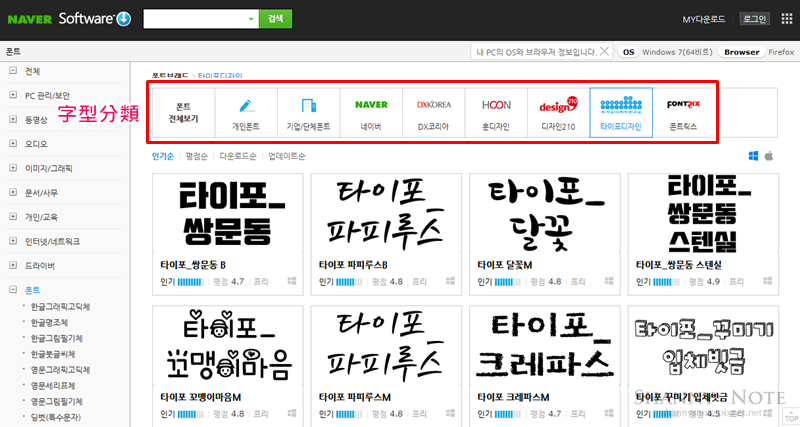800x427 pixels.
Task: Click Windows icon on 타이포 꼬맹이마음M card
Action: [x=292, y=413]
